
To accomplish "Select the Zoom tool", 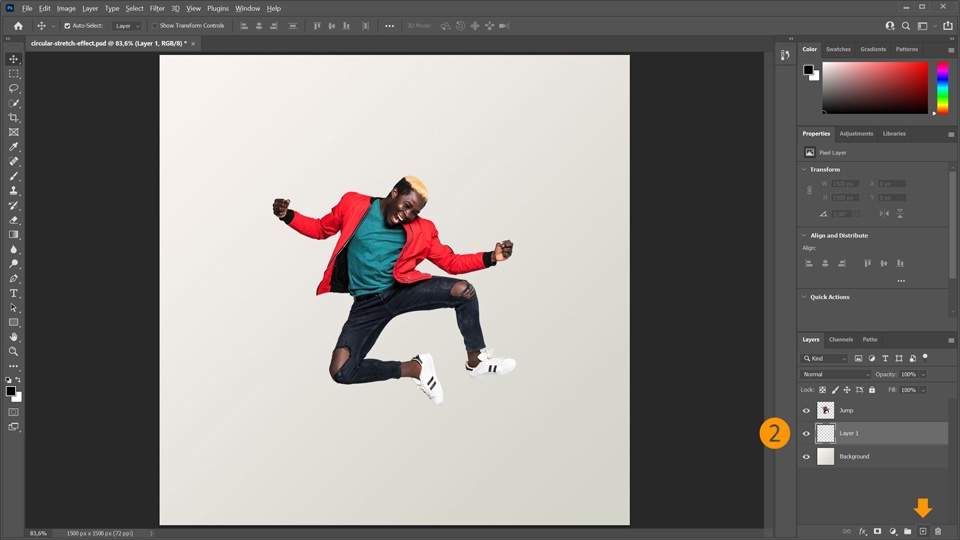I will (14, 351).
